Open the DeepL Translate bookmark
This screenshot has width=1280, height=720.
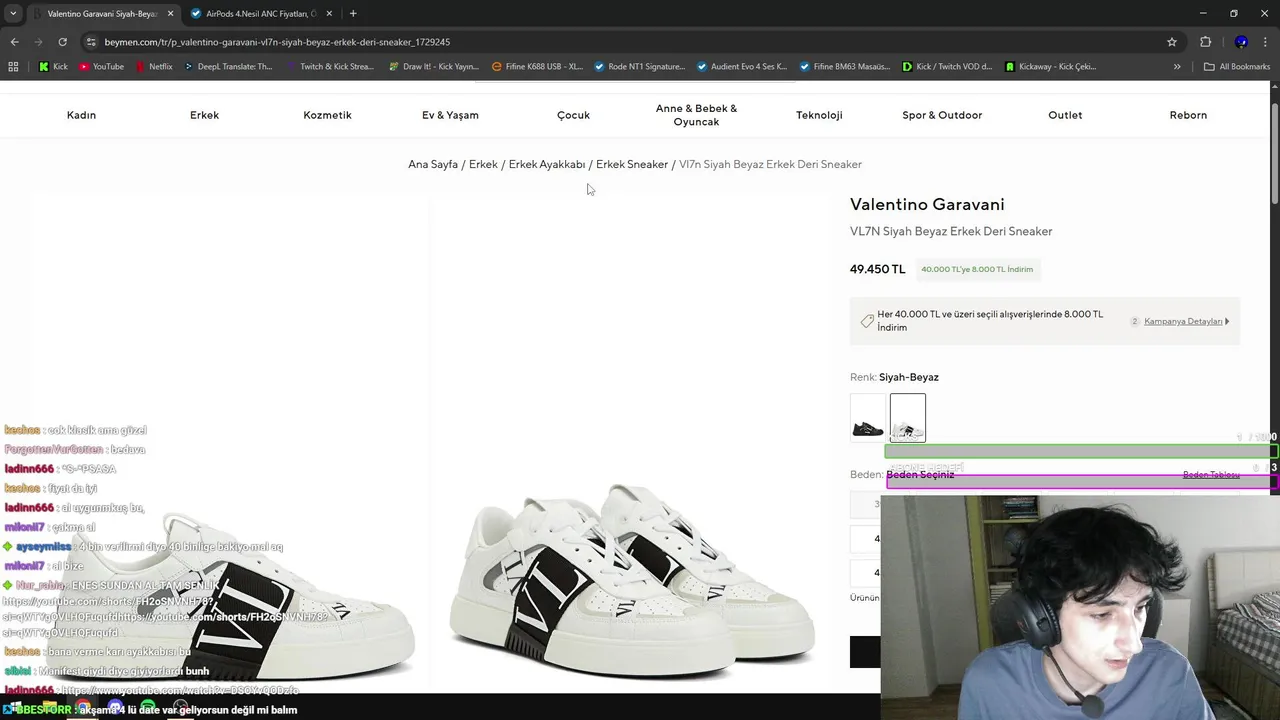coord(227,67)
